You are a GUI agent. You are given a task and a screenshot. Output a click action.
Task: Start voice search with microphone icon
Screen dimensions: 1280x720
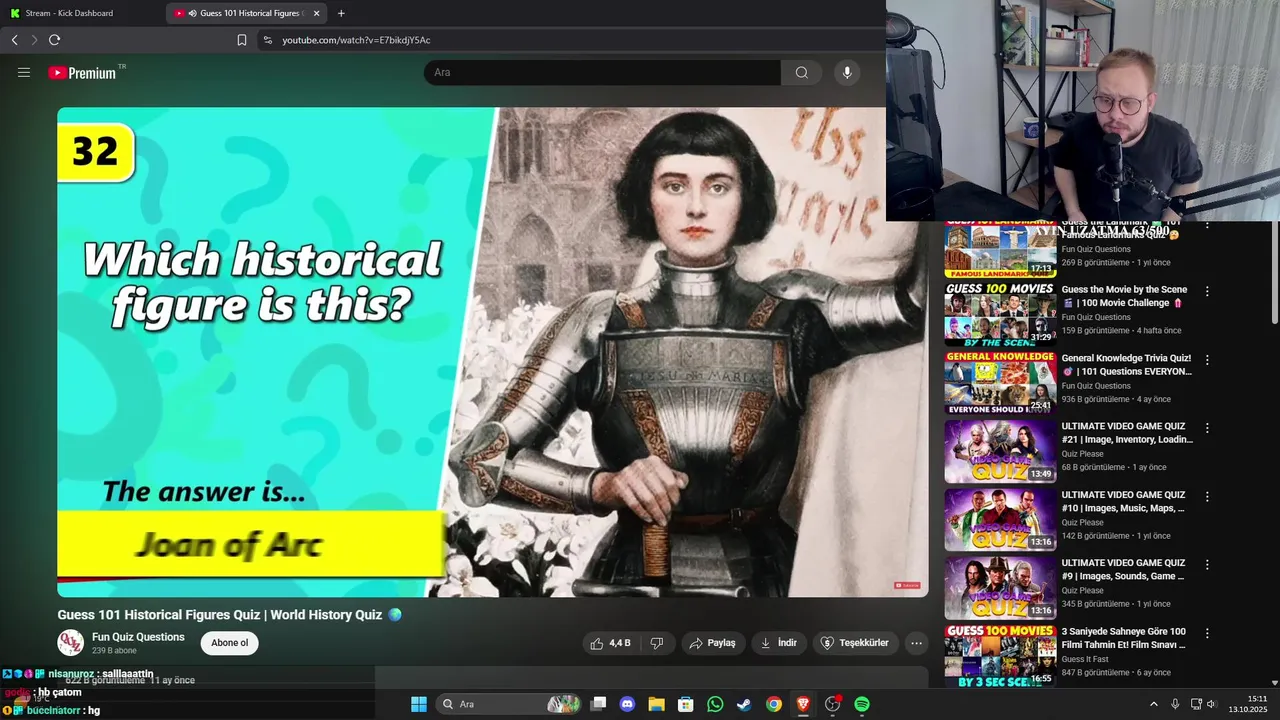tap(847, 72)
